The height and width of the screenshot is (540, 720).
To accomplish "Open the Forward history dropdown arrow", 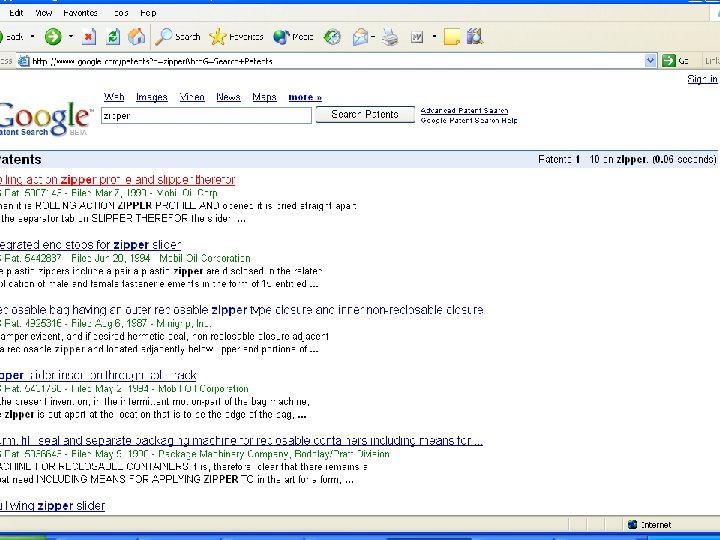I will click(x=71, y=36).
